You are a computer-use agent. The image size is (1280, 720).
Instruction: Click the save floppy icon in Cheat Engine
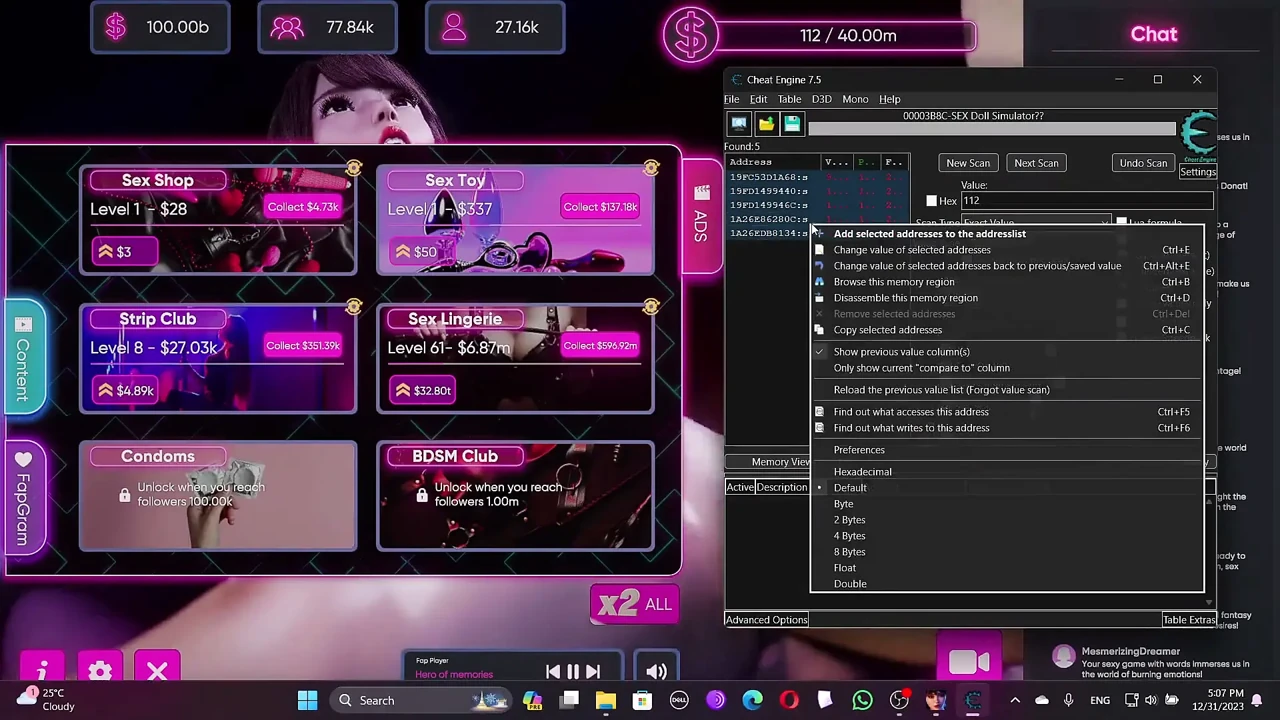[x=792, y=123]
